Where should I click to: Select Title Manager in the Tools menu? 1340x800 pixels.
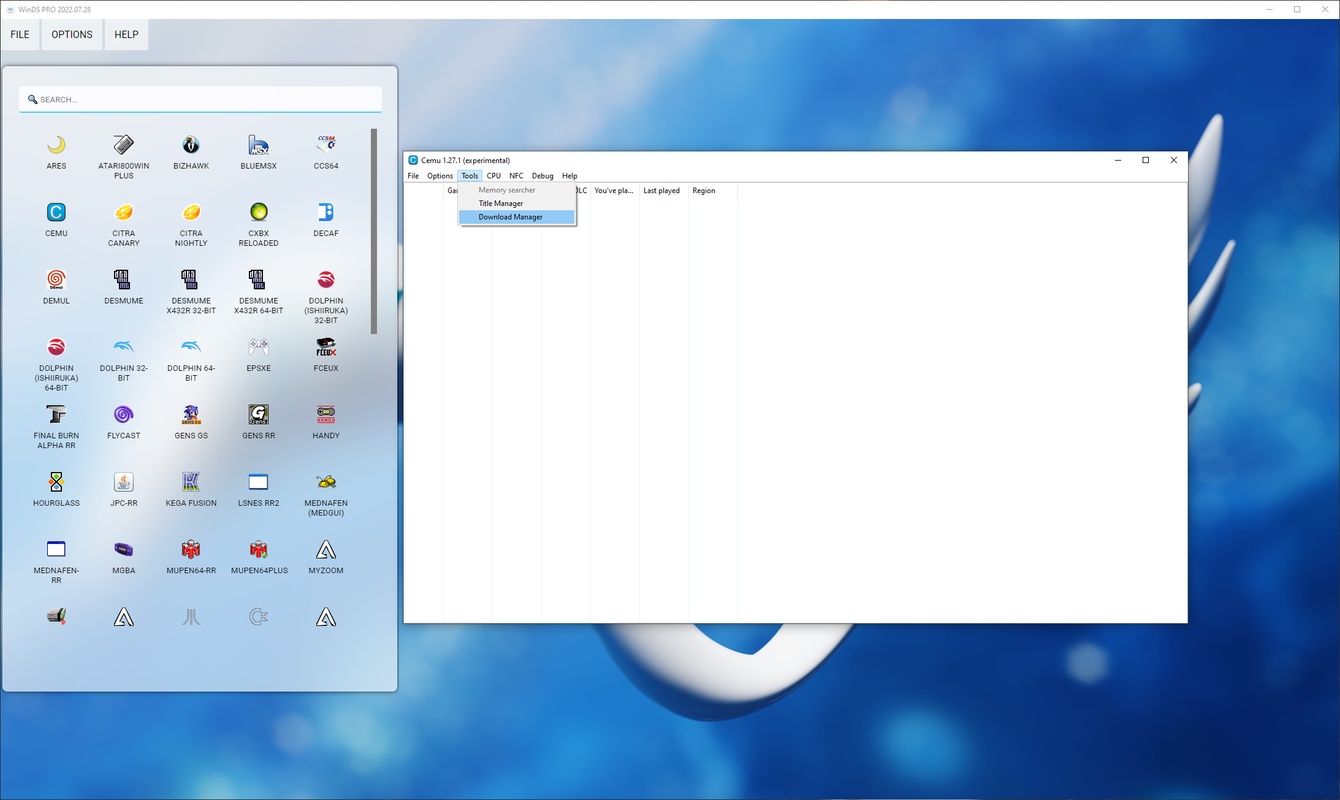500,203
